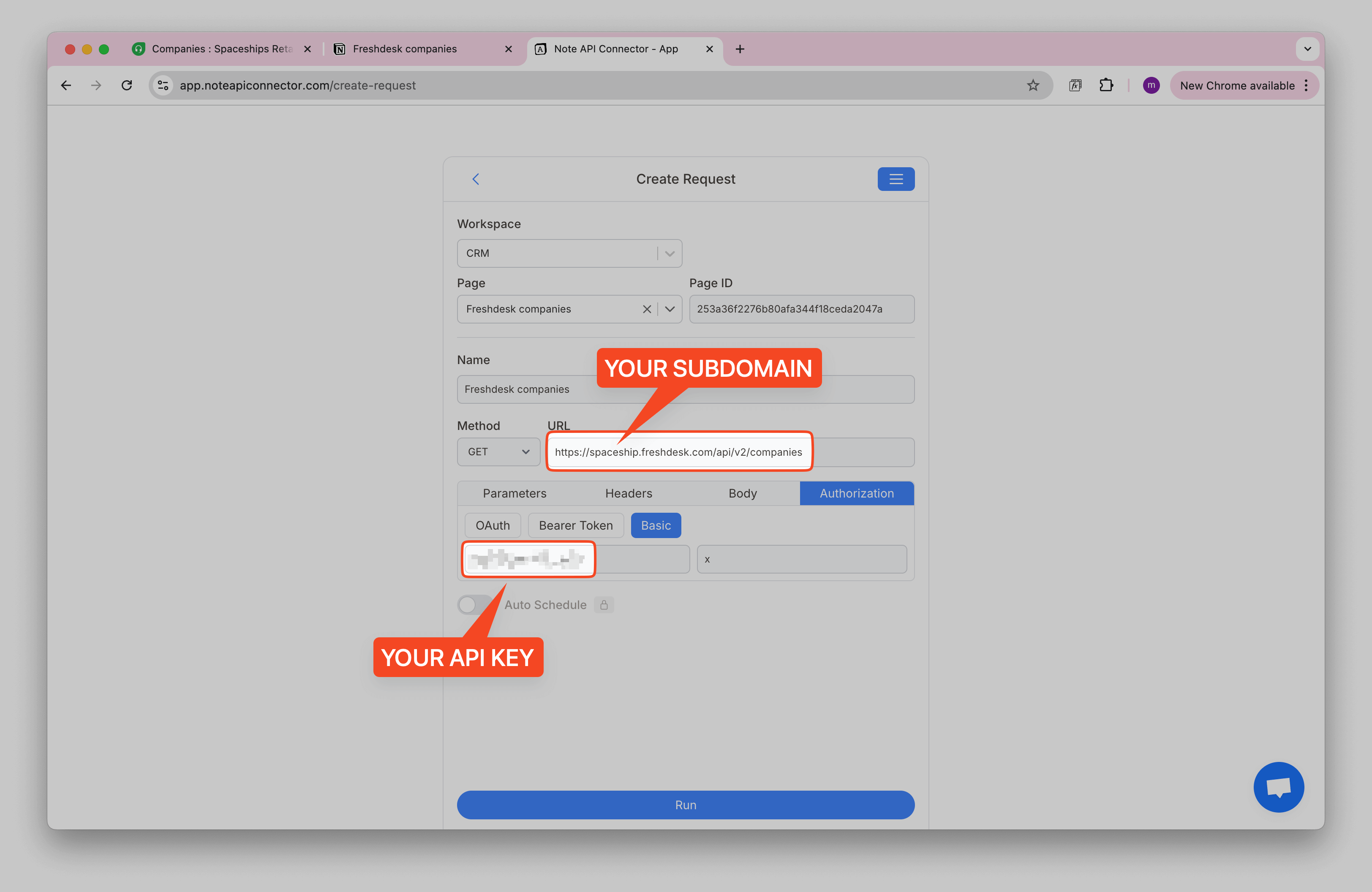Select the Authorization tab
This screenshot has height=892, width=1372.
click(857, 494)
